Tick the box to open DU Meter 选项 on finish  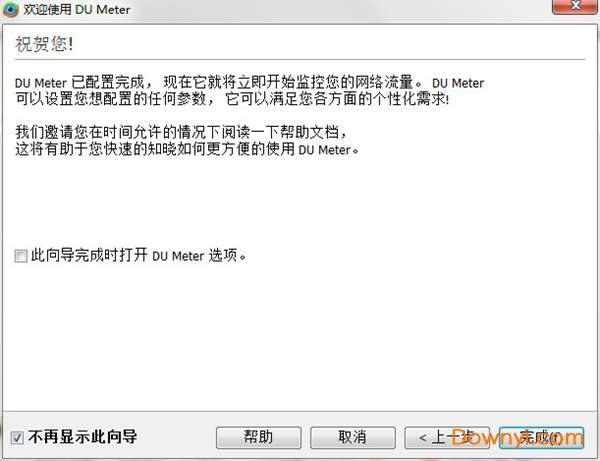tap(21, 256)
